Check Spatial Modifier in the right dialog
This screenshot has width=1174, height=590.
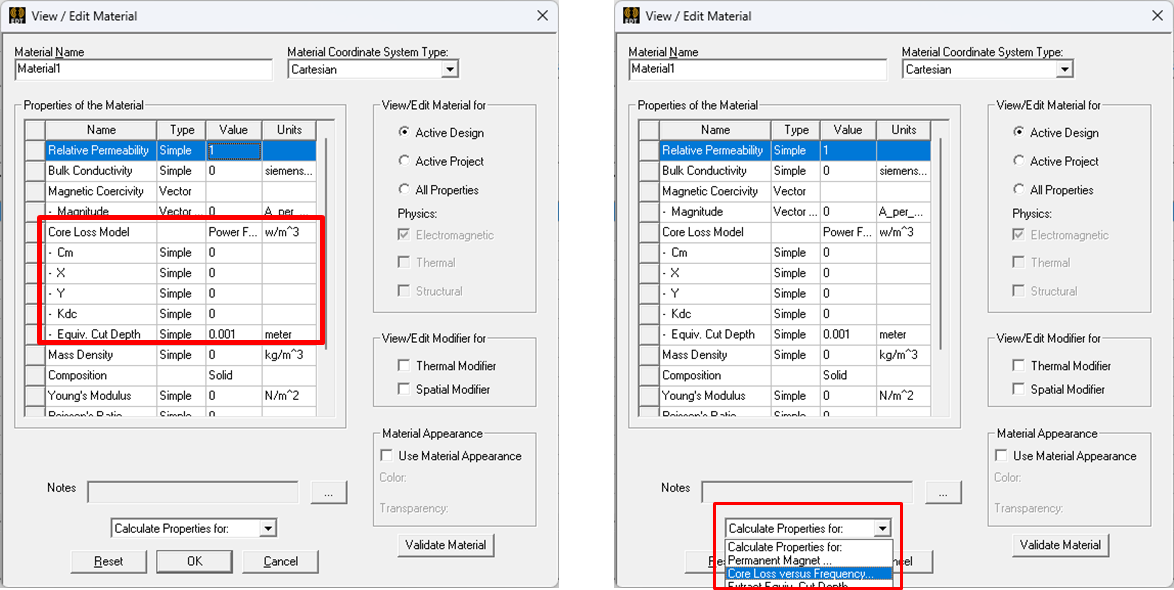(x=1018, y=389)
